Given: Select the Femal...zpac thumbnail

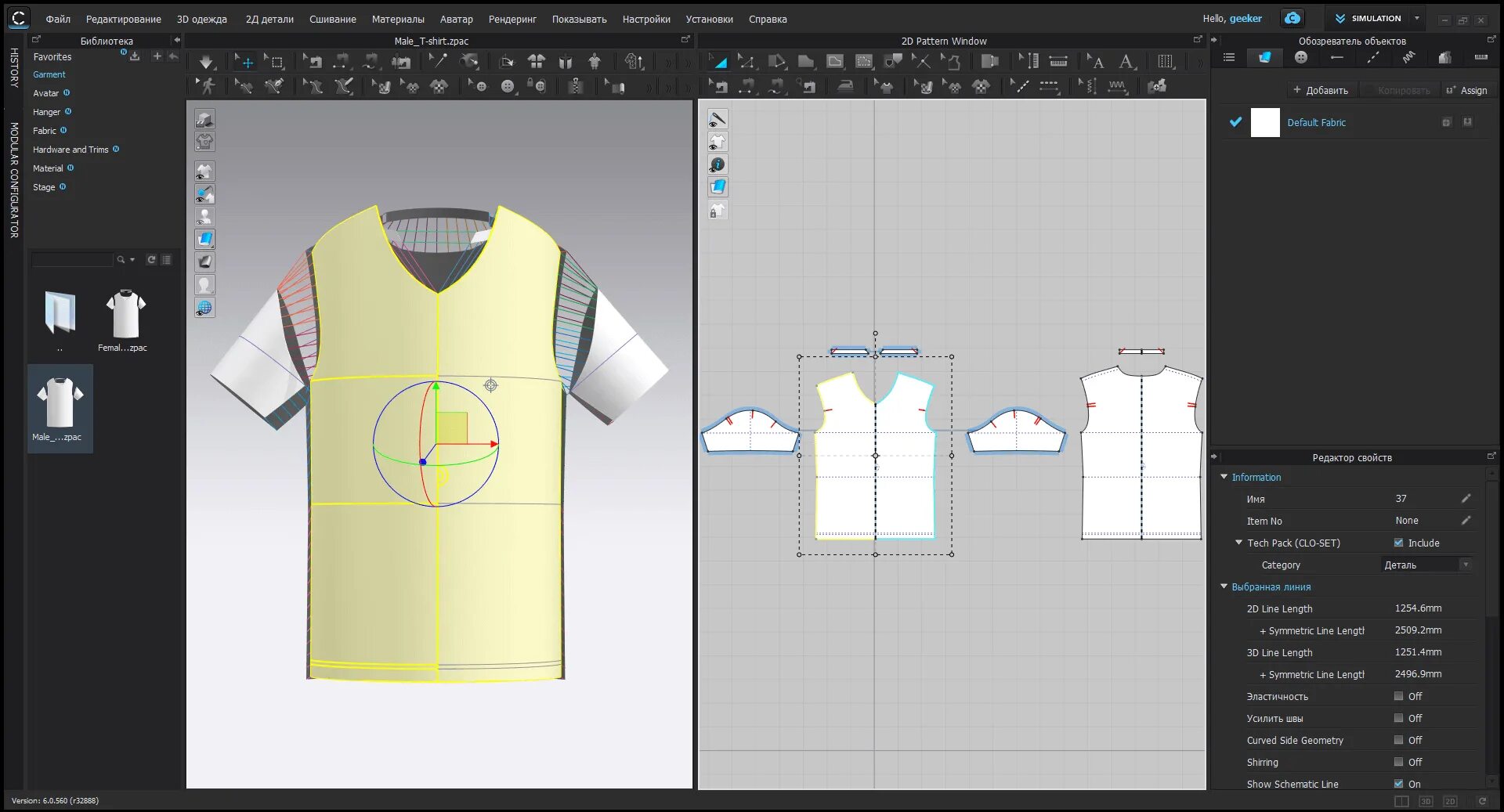Looking at the screenshot, I should (125, 319).
